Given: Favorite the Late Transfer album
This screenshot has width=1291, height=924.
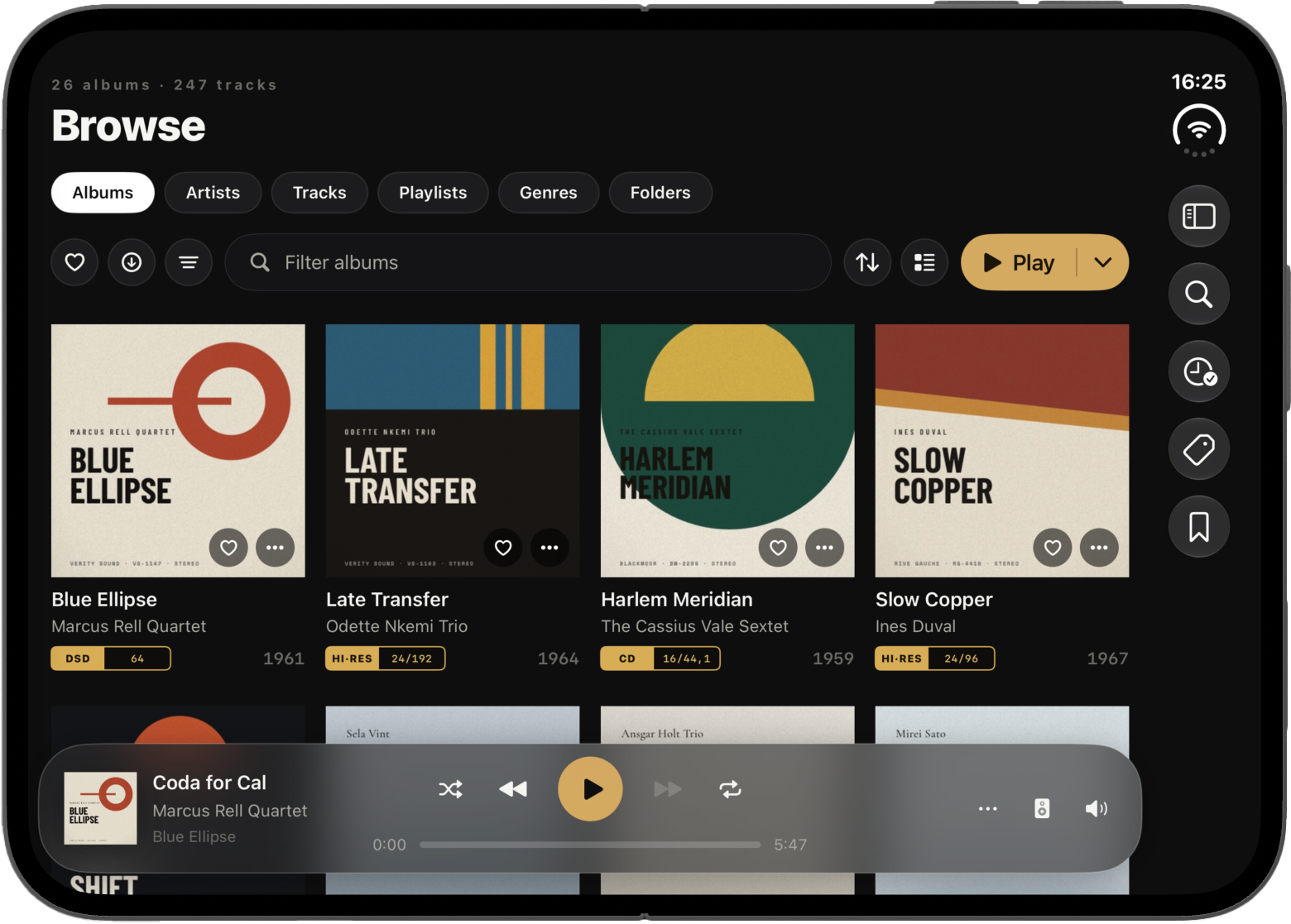Looking at the screenshot, I should coord(503,548).
